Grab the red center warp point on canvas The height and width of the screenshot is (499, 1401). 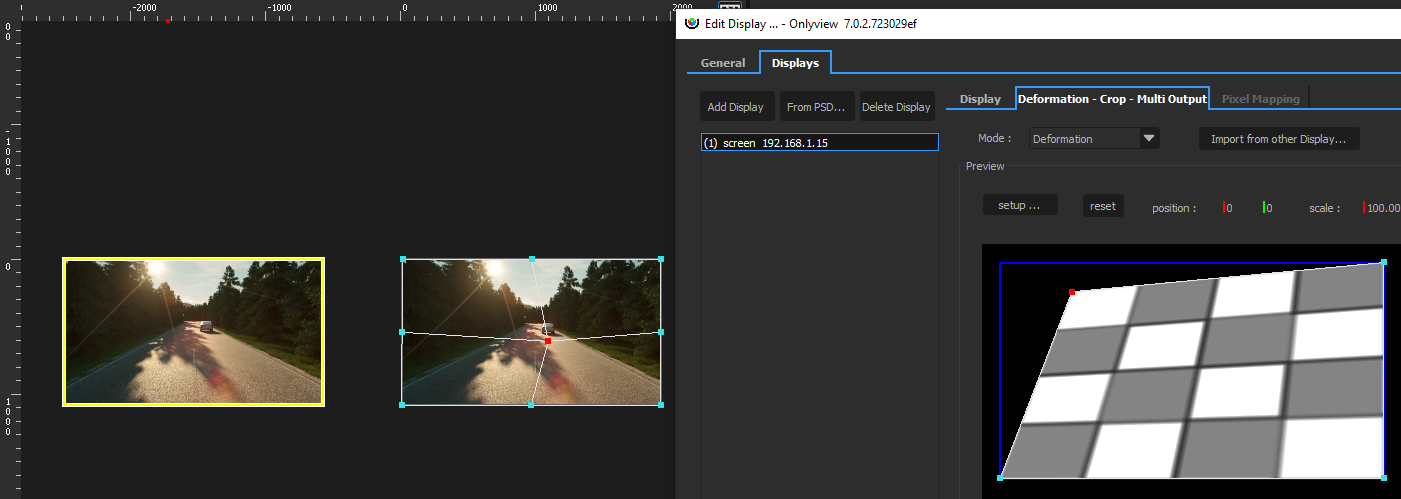548,341
